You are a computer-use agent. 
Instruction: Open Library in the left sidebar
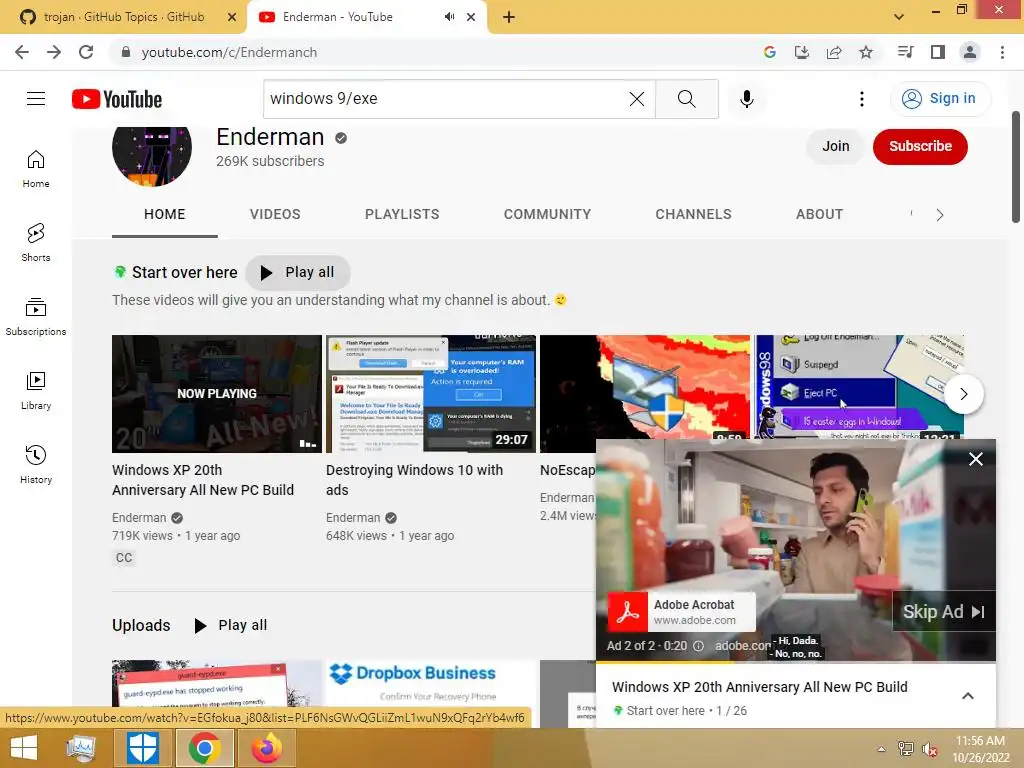(36, 391)
